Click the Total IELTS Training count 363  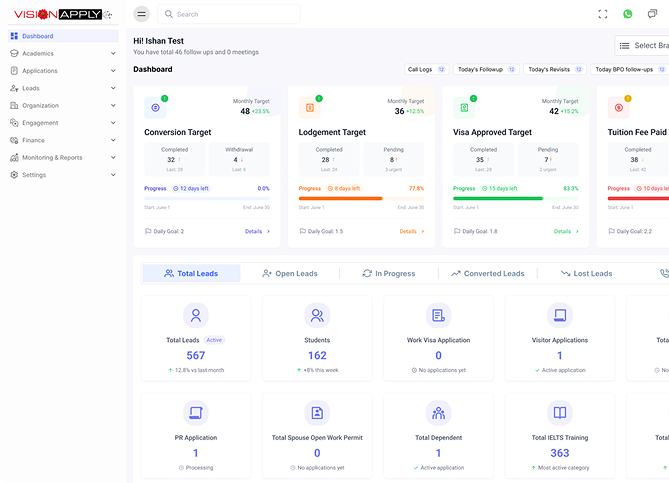[560, 453]
